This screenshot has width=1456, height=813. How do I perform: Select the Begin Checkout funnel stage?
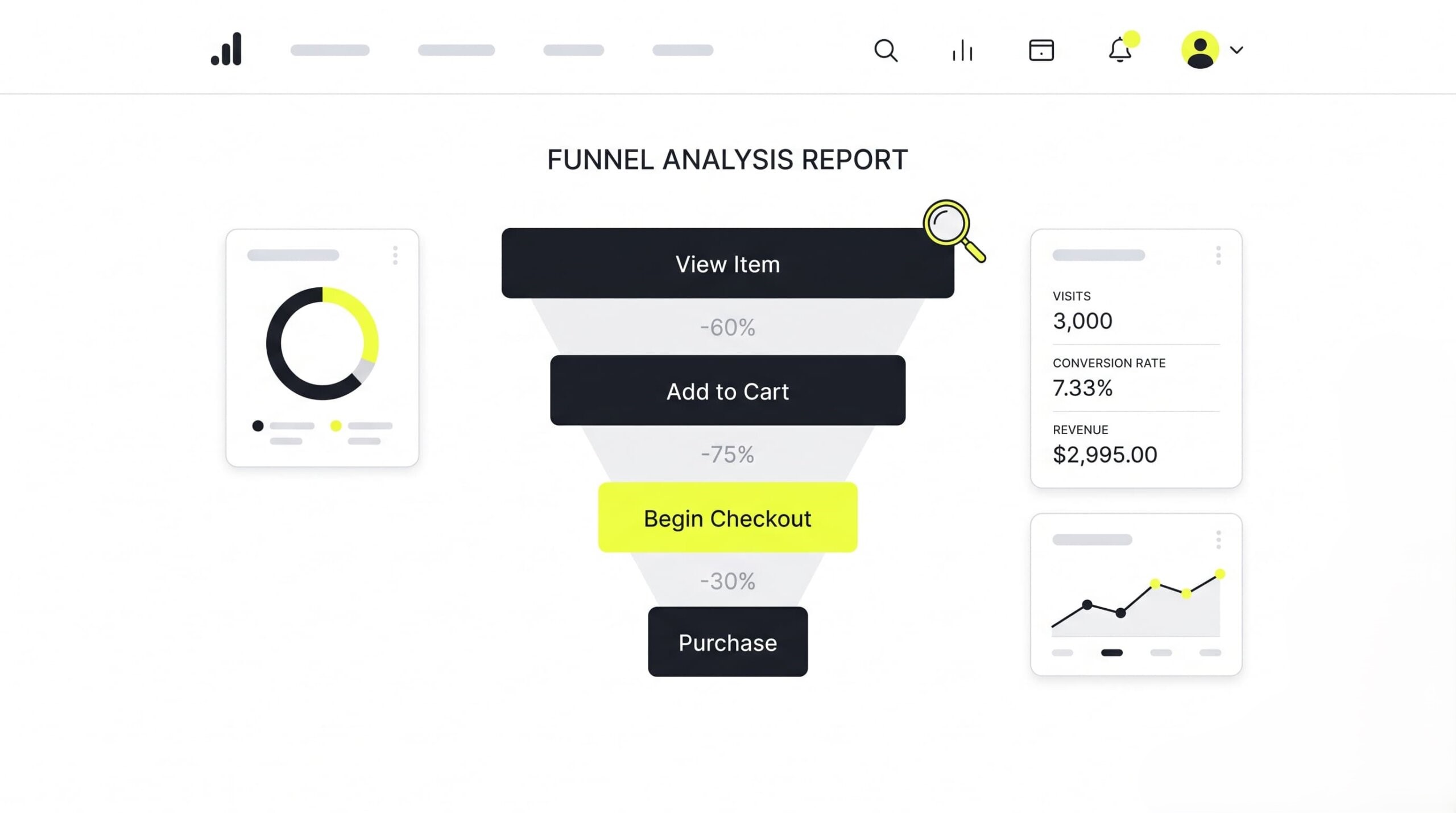[x=727, y=517]
